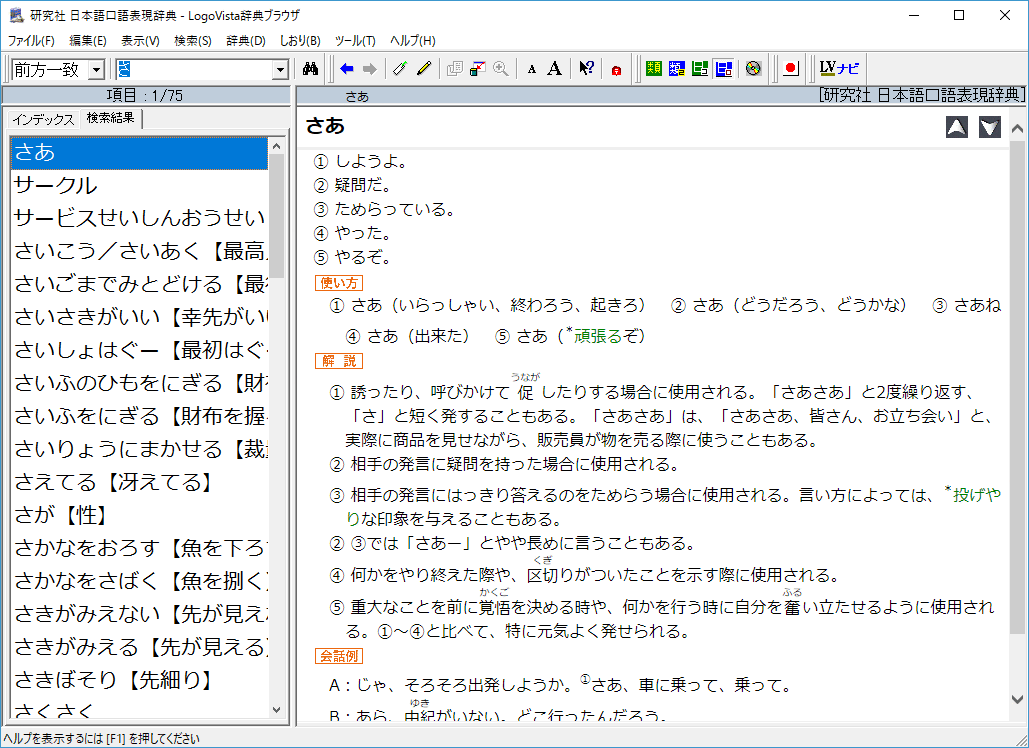Open the LVナビ button

[839, 68]
